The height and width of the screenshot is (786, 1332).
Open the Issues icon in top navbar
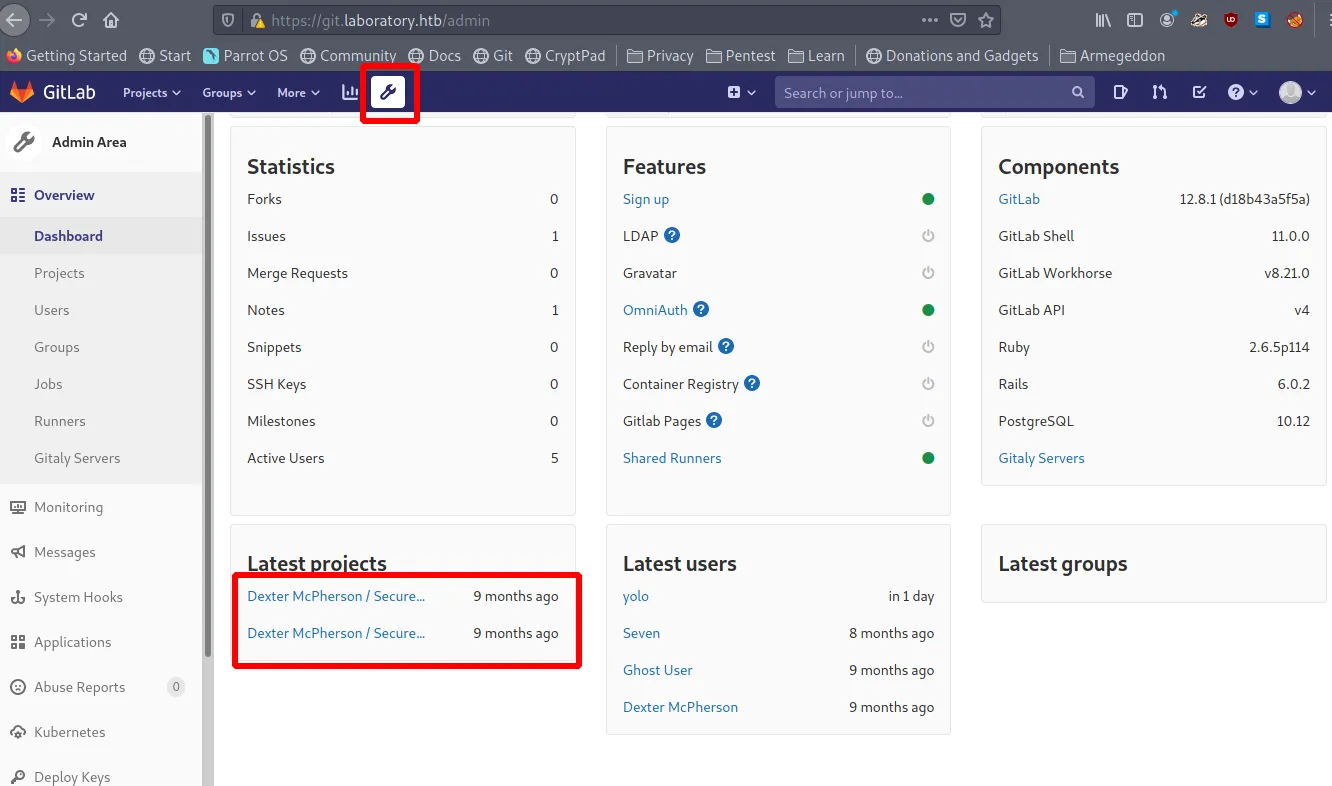pyautogui.click(x=1120, y=92)
